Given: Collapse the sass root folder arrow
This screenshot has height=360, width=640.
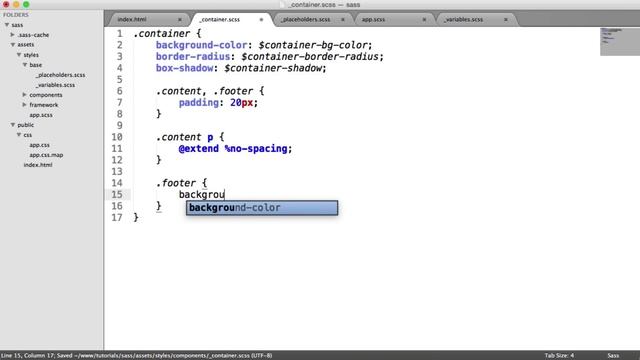Looking at the screenshot, I should tap(7, 25).
